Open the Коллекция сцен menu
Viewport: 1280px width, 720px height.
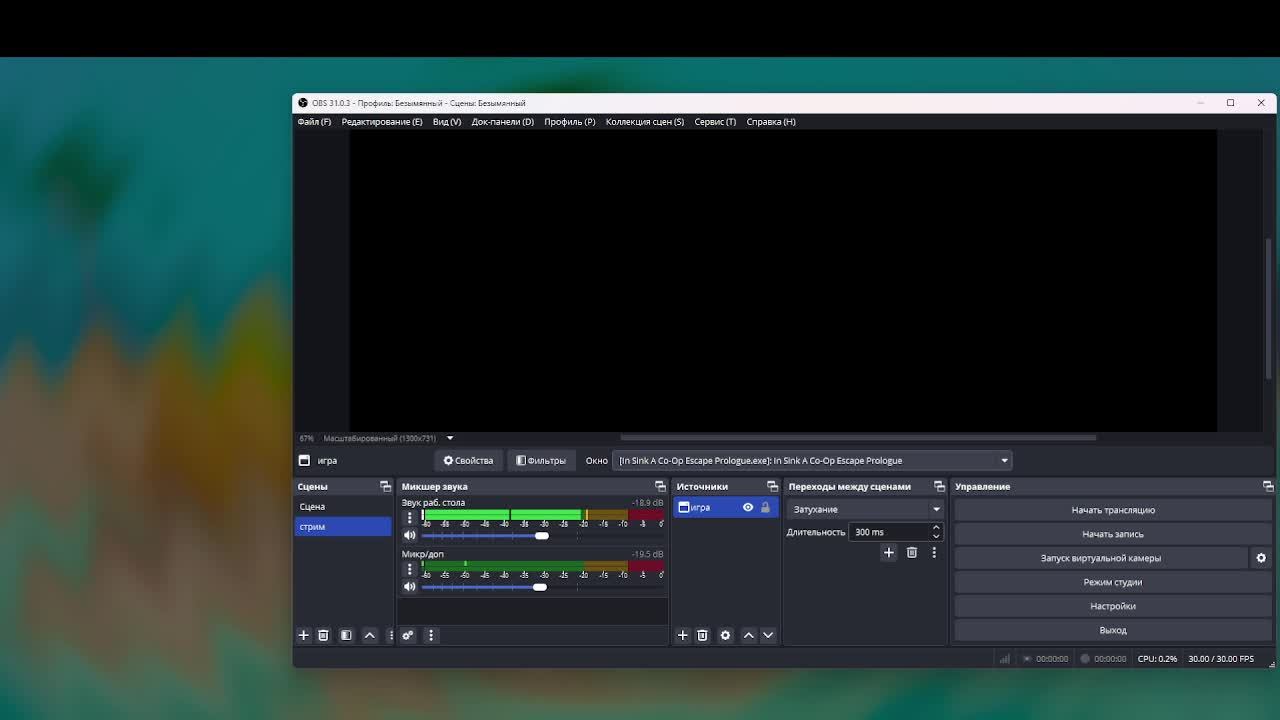[x=645, y=122]
